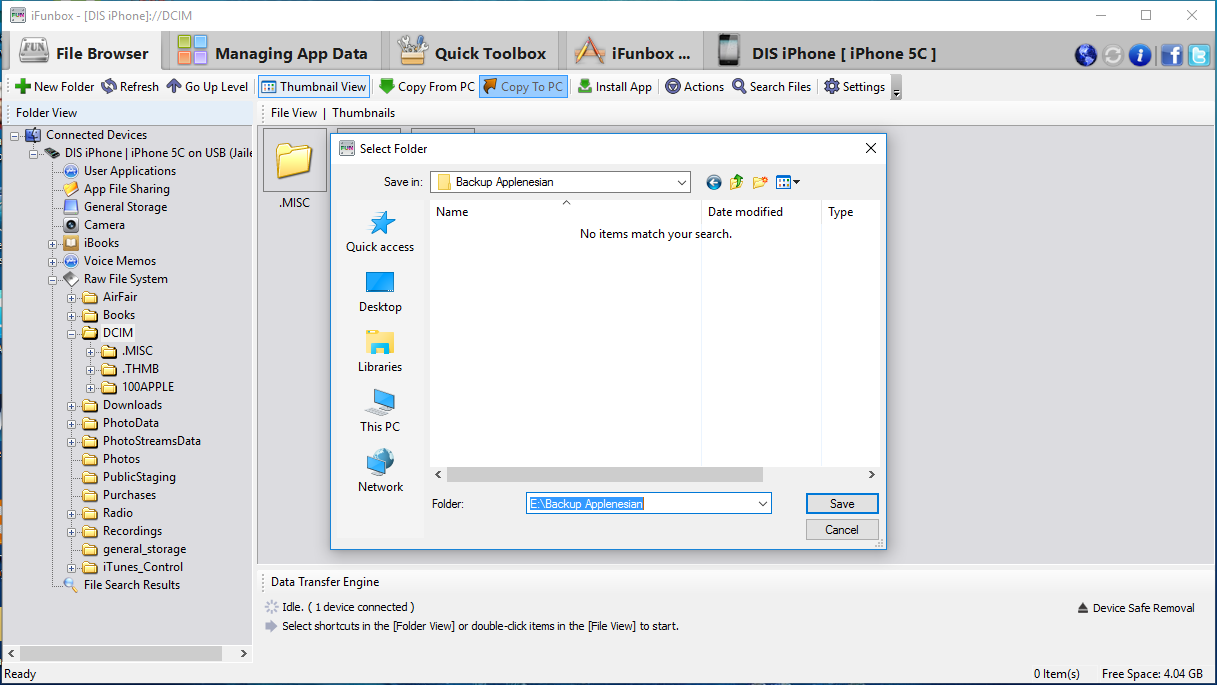Expand the iTunes_Control folder node
This screenshot has height=685, width=1217.
pyautogui.click(x=72, y=567)
